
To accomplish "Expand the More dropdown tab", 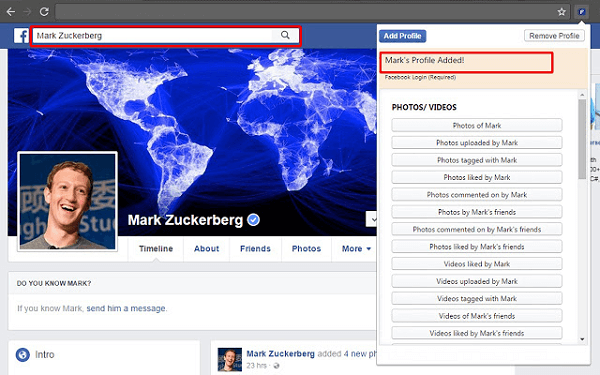I will tap(356, 249).
